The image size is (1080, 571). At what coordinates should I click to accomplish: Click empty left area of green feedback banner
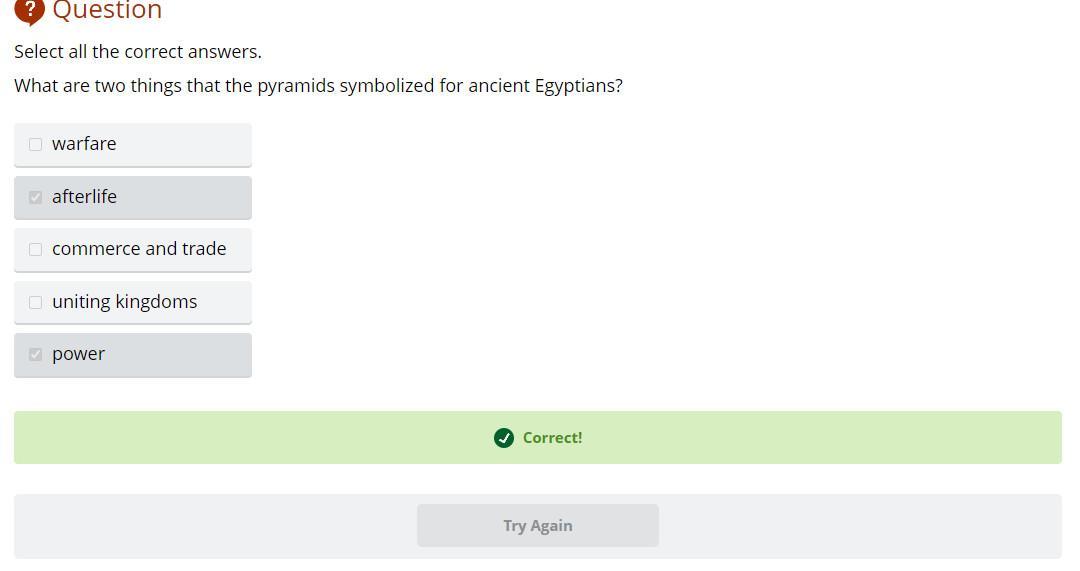point(200,438)
